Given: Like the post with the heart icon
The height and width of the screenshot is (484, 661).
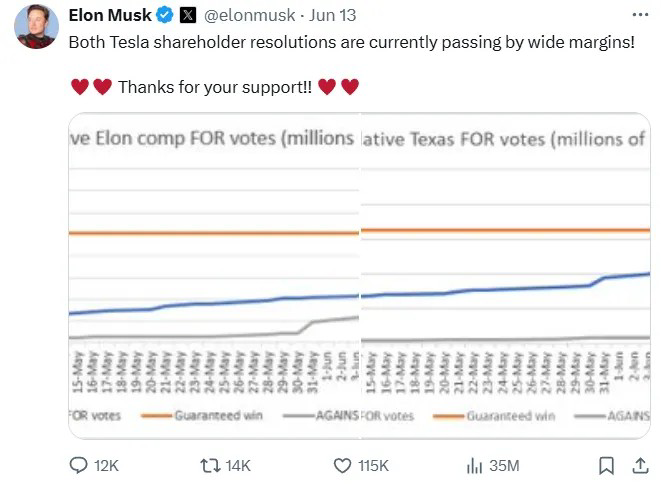Looking at the screenshot, I should [x=342, y=465].
